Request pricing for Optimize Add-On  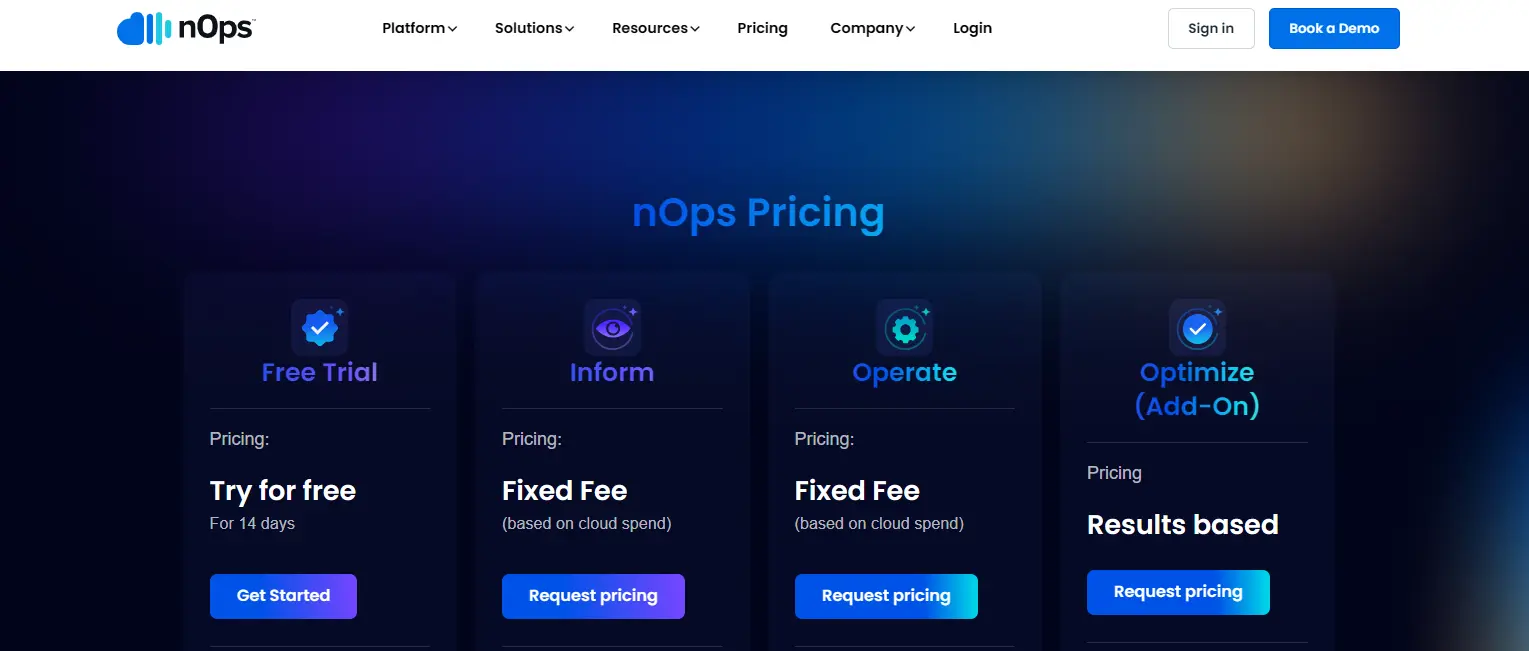pyautogui.click(x=1178, y=592)
